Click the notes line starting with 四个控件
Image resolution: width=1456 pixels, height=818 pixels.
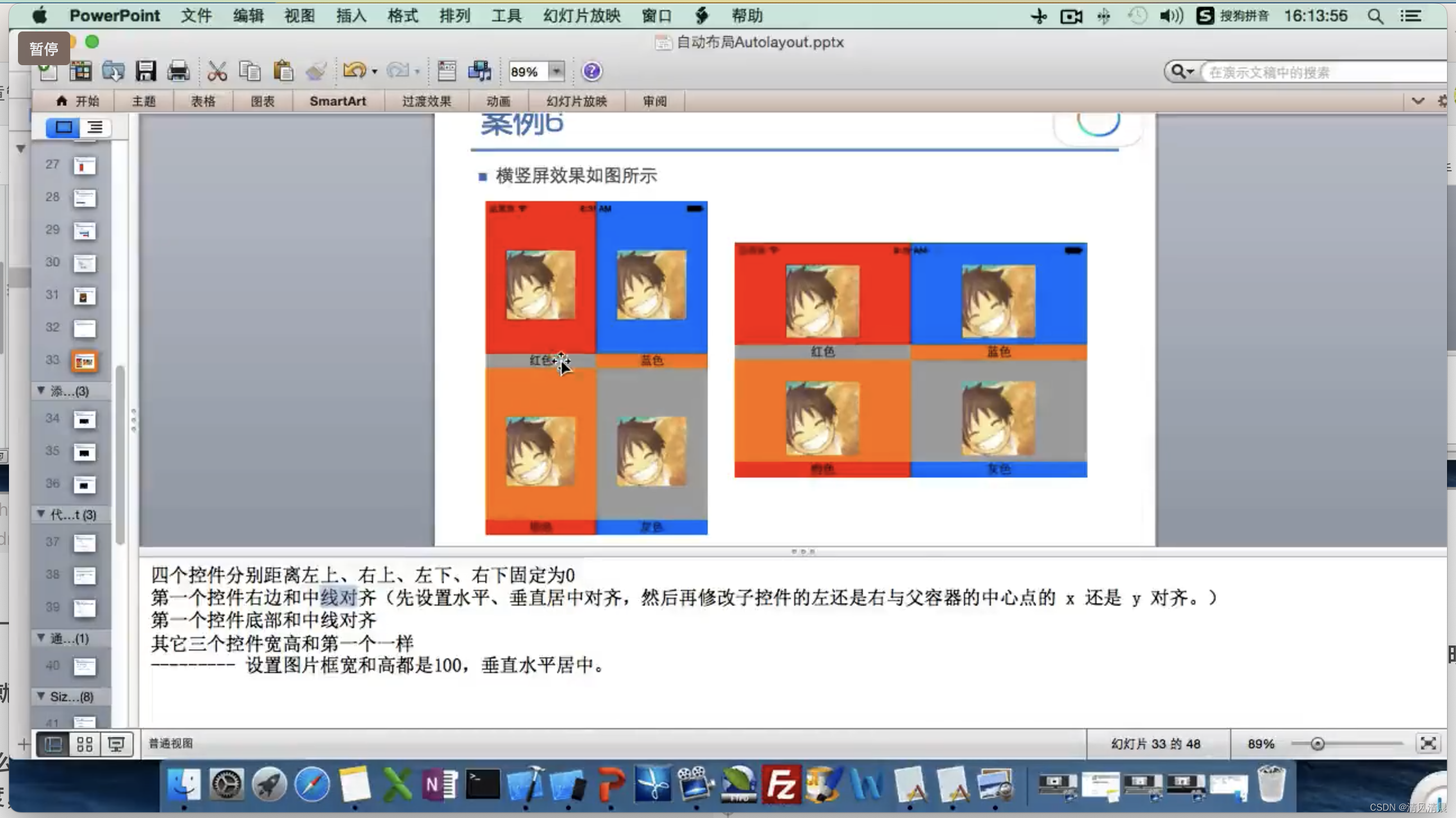[x=362, y=575]
